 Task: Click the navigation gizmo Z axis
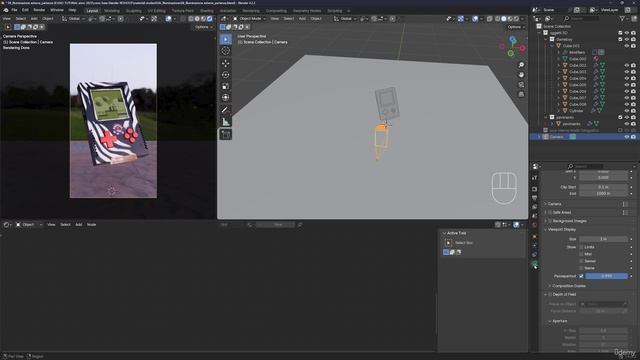(x=513, y=40)
